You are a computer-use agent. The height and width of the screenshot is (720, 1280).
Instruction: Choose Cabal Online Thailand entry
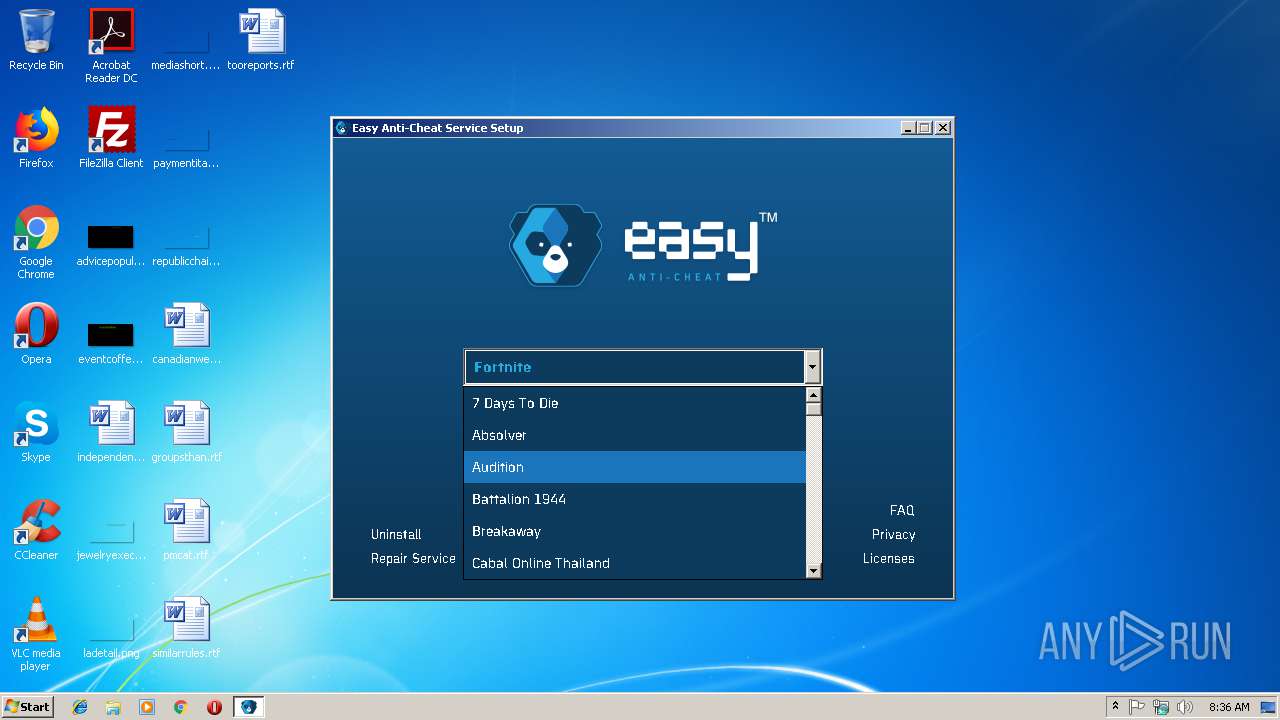point(635,563)
